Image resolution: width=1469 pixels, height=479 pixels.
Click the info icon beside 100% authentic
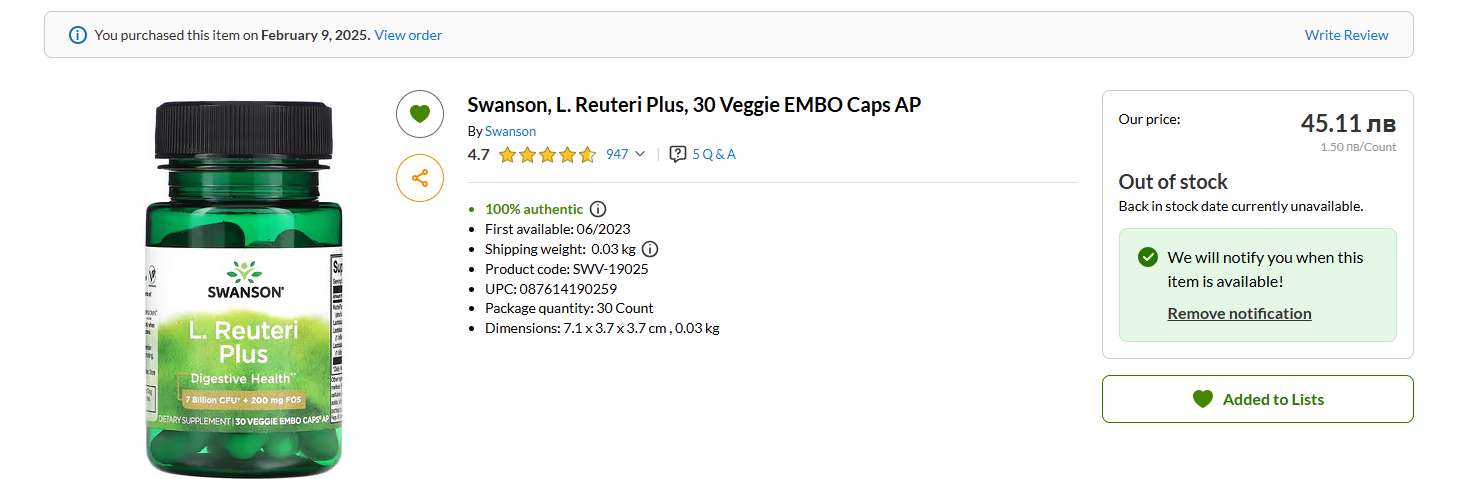click(598, 209)
